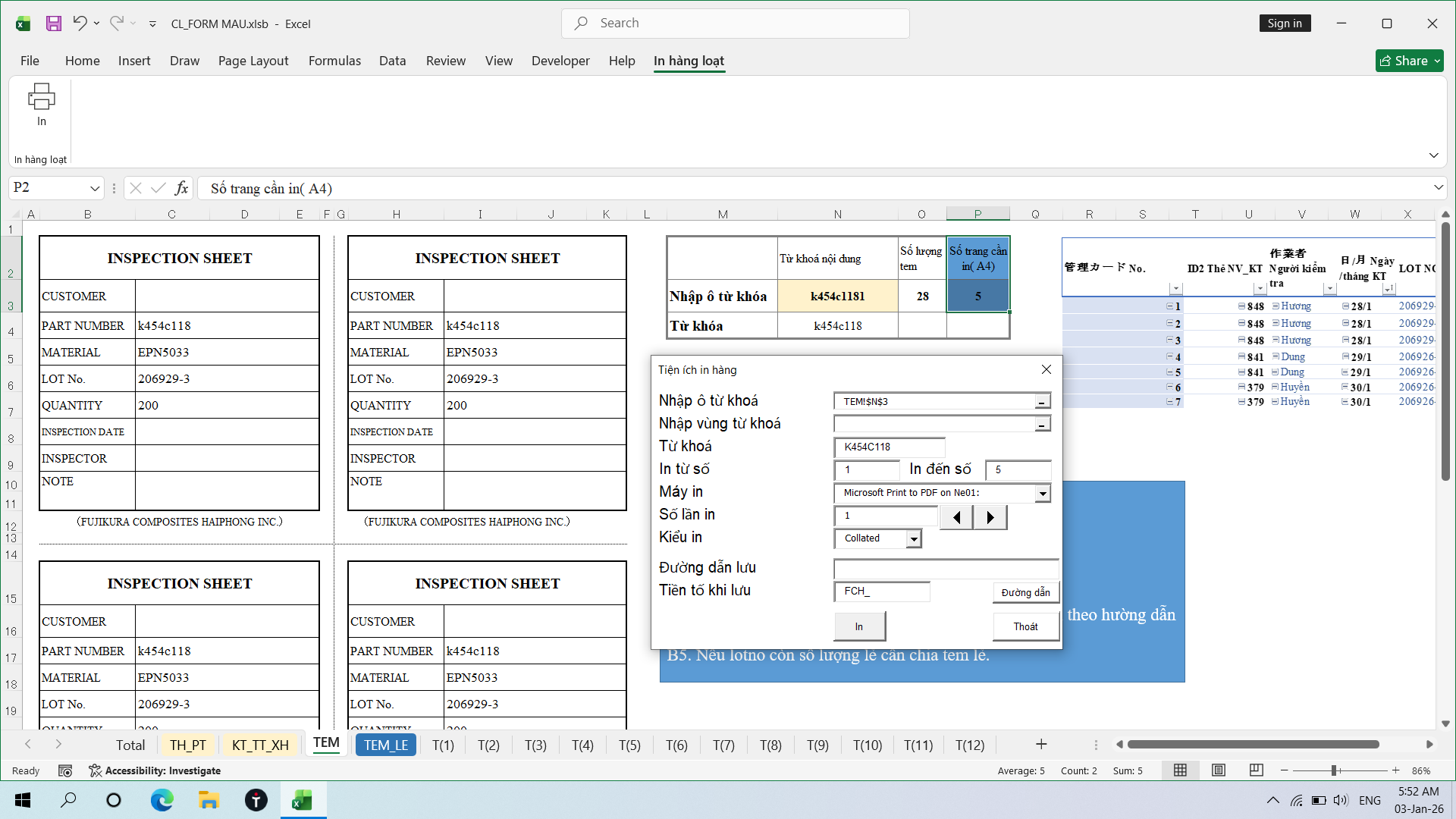Click the Save icon in title bar

(x=53, y=24)
